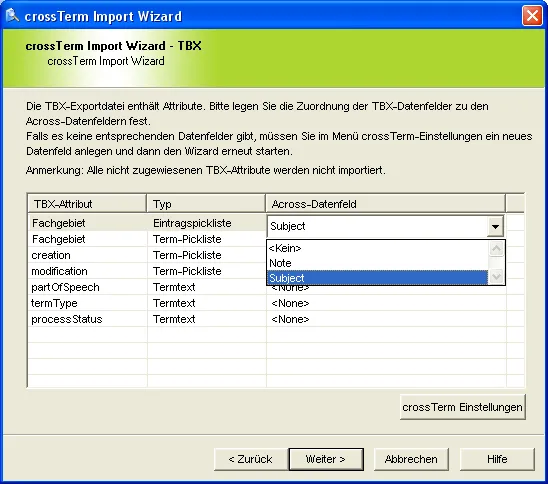Open help with the Hilfe button
This screenshot has width=548, height=484.
[x=497, y=459]
